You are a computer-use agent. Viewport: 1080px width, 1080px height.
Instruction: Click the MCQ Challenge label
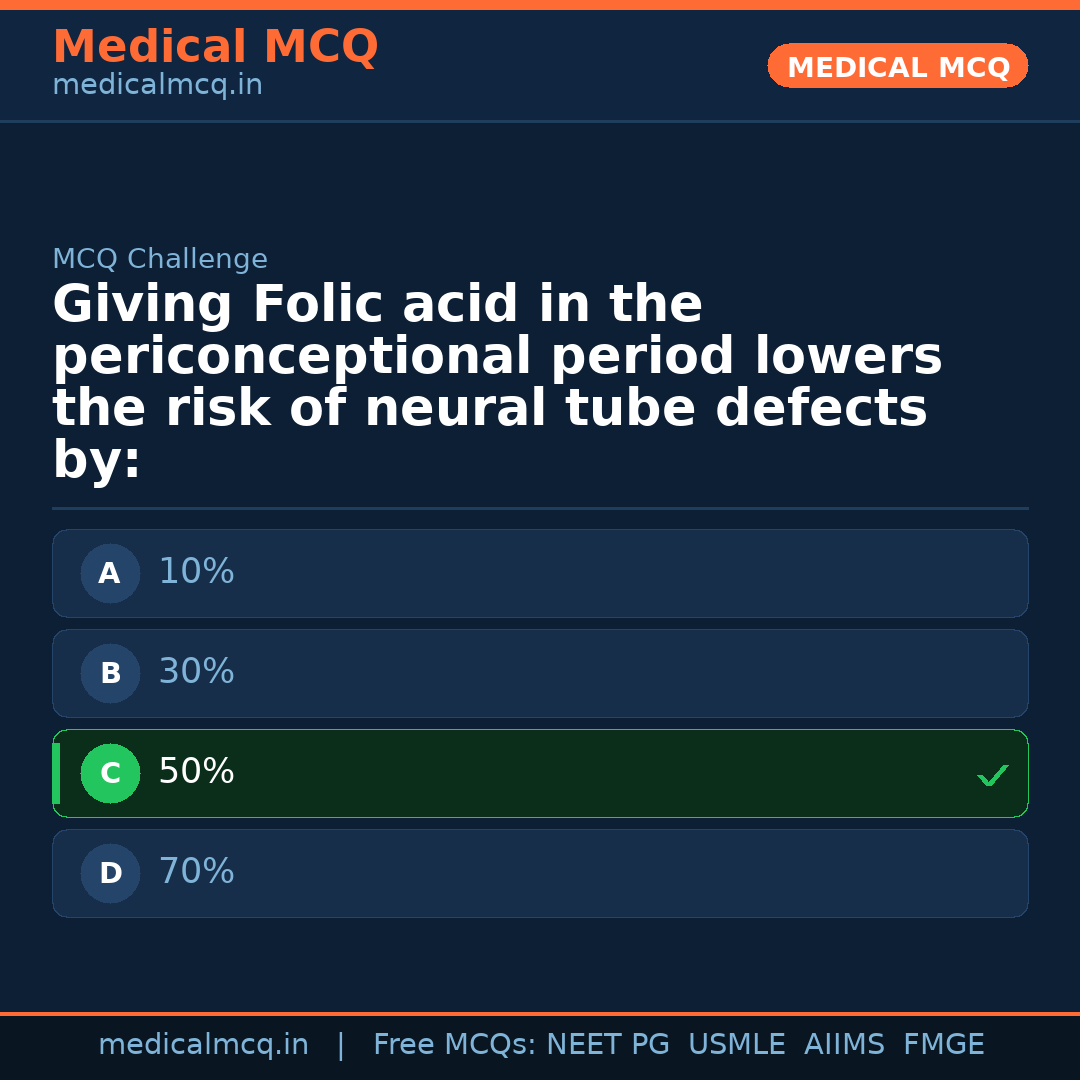pos(160,260)
